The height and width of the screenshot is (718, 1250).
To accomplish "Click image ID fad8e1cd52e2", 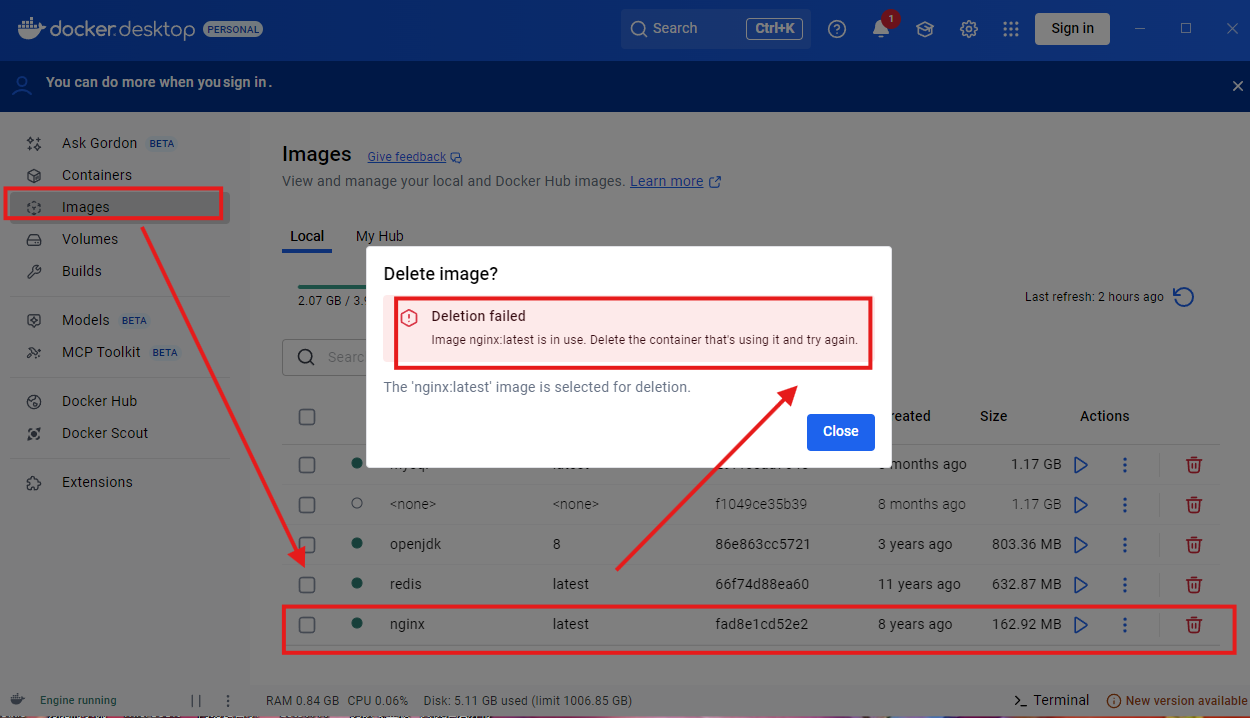I will (762, 624).
